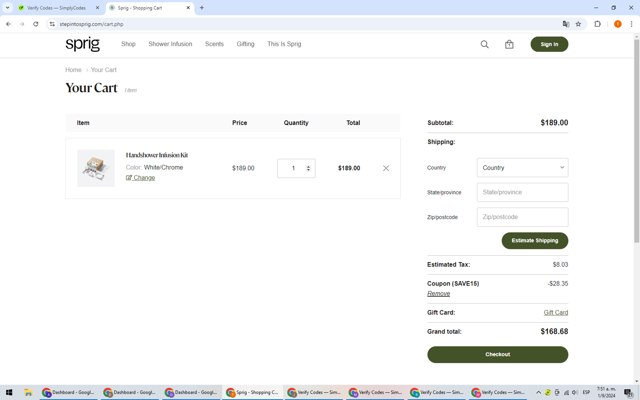
Task: Focus the Zip/postcode input field
Action: click(522, 217)
